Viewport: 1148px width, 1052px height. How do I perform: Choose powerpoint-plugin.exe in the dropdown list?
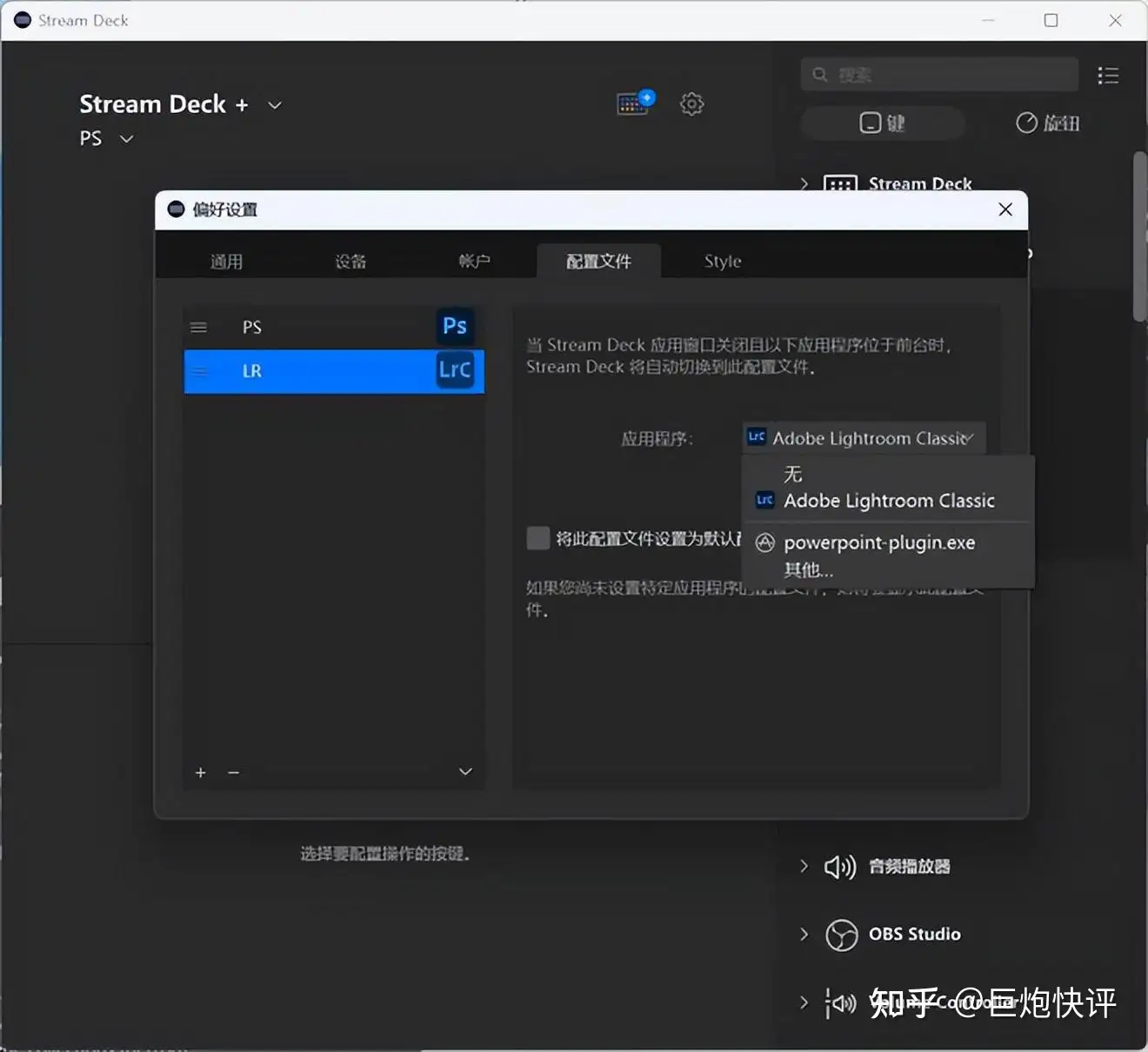(x=888, y=543)
